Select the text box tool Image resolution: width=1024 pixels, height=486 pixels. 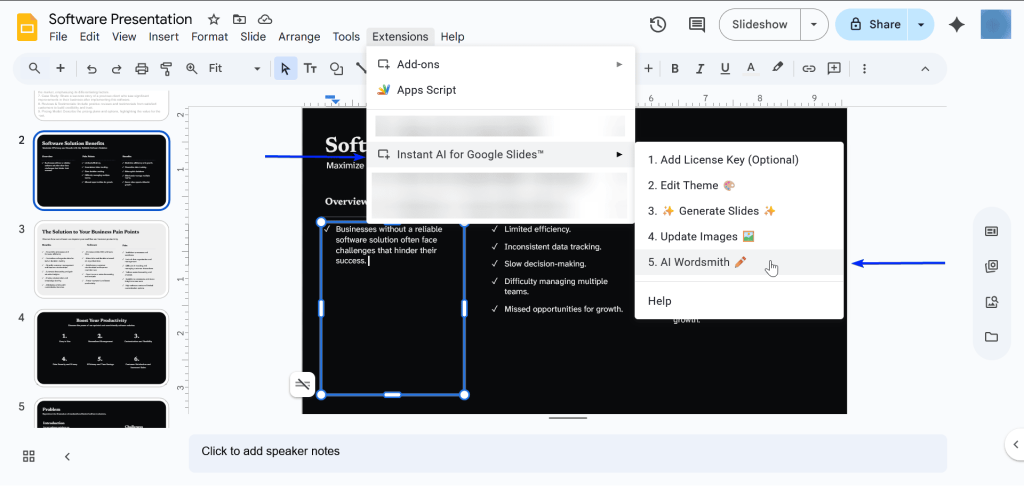point(311,69)
